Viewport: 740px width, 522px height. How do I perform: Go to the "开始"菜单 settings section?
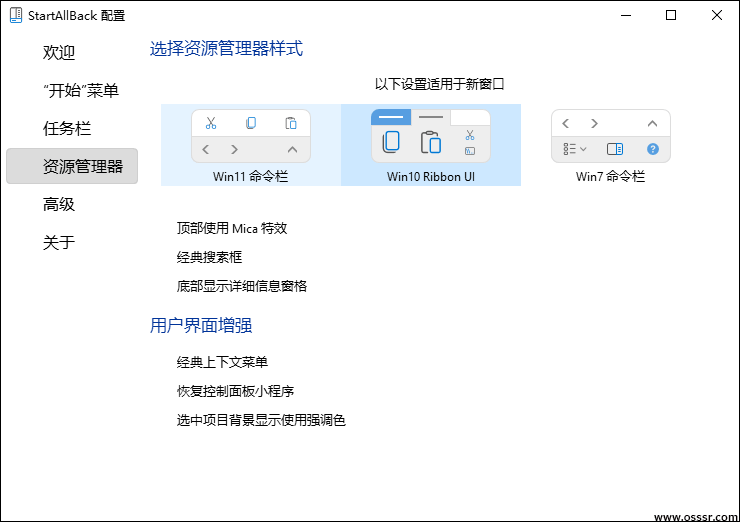(81, 90)
